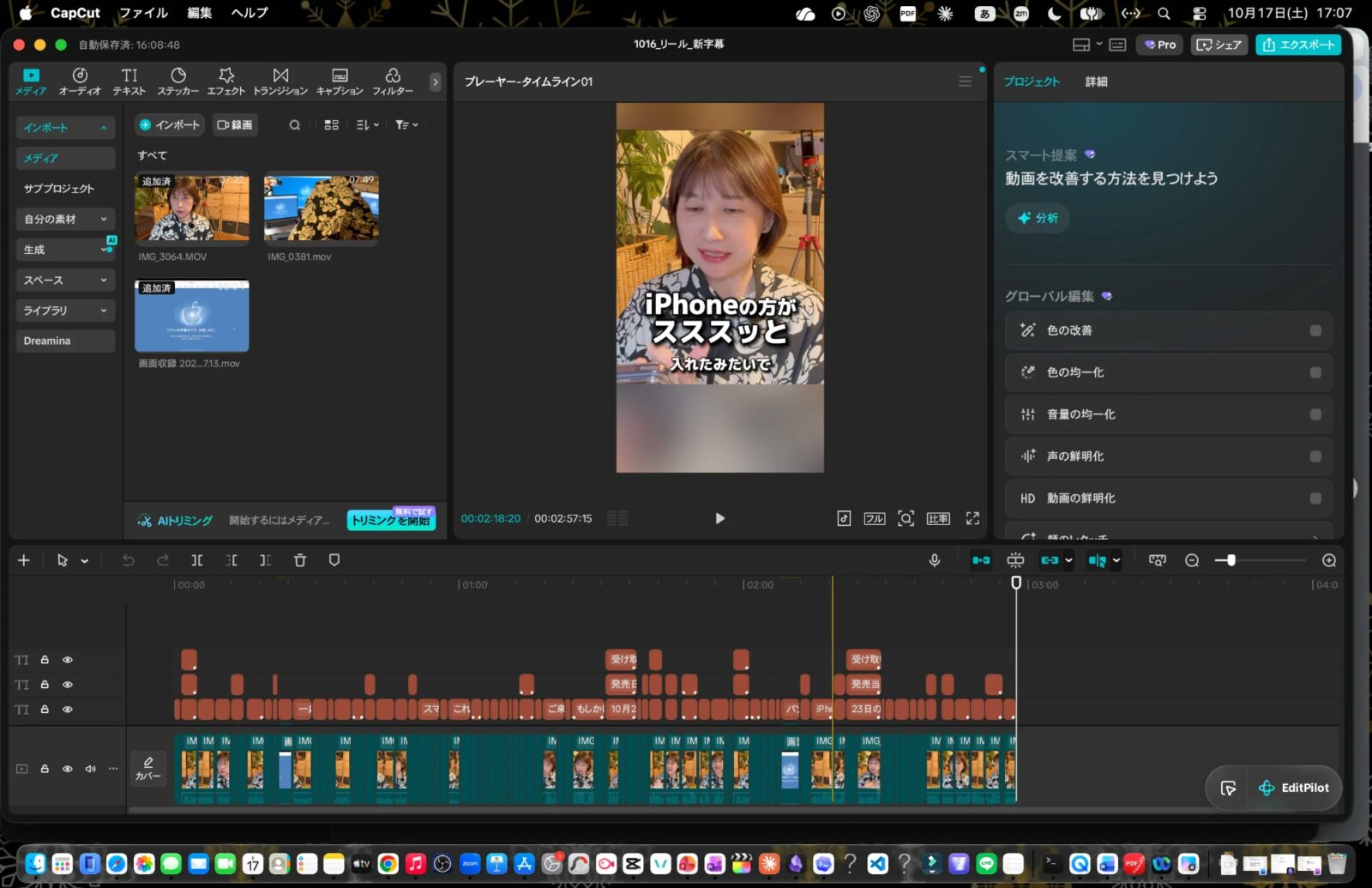Open the キャプション (Captions) panel
1372x888 pixels.
[340, 82]
